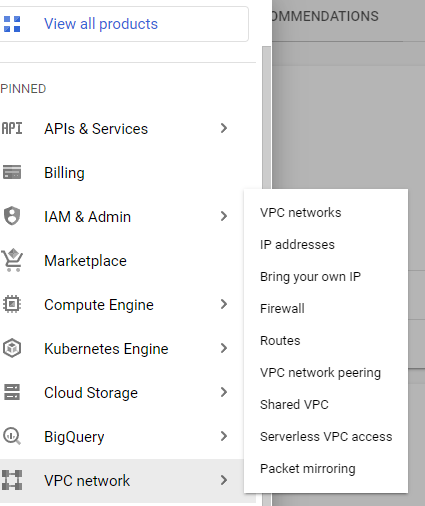Click the Kubernetes Engine hexagon icon
Viewport: 425px width, 506px height.
pyautogui.click(x=12, y=348)
